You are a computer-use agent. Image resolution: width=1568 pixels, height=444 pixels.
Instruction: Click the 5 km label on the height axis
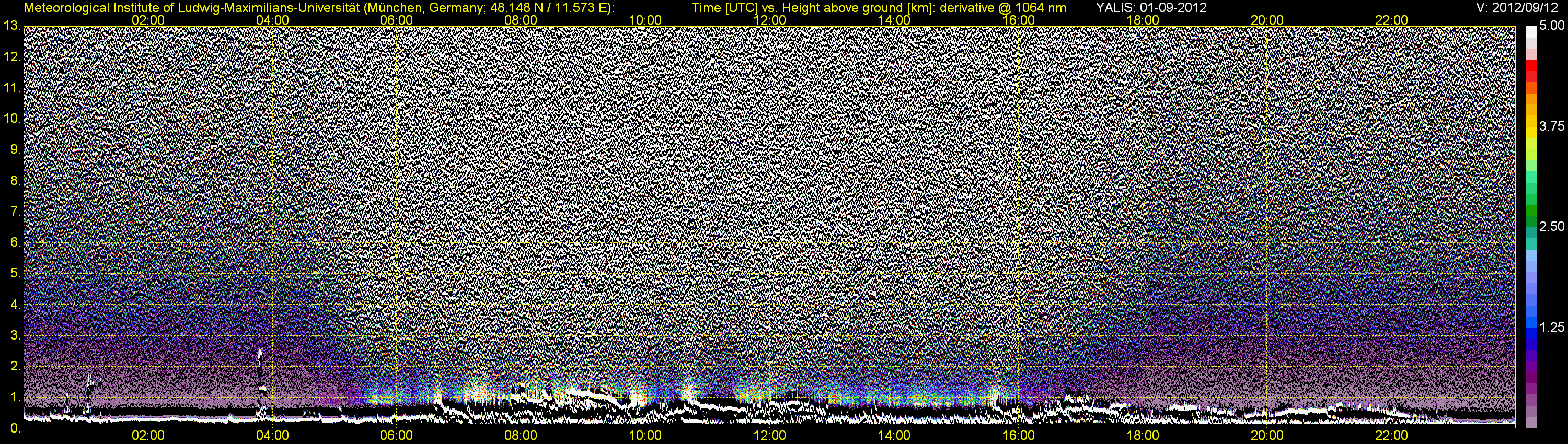tap(15, 273)
